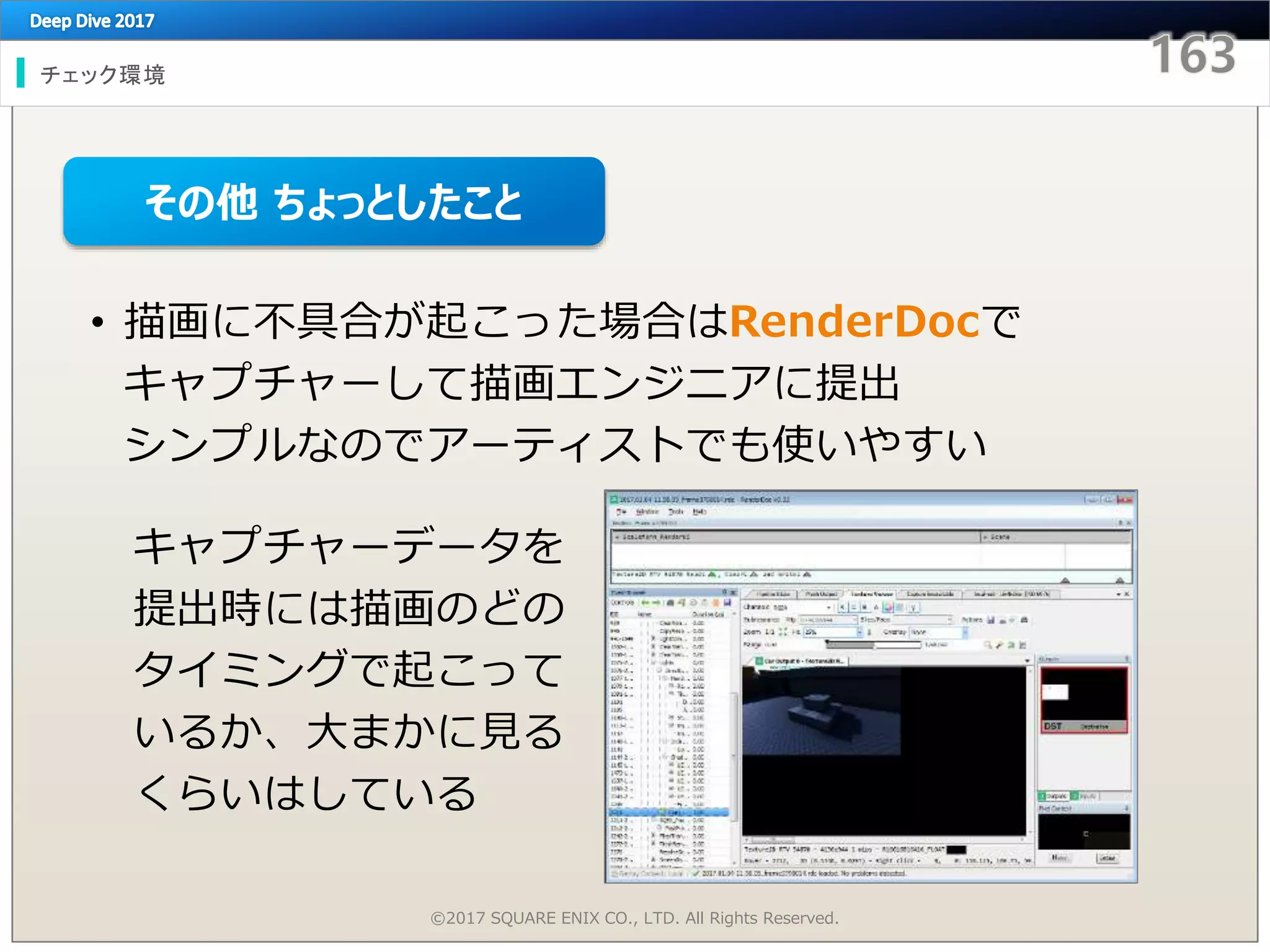Click the auto-fit range wand icon
Screen dimensions: 1270x952
click(x=999, y=645)
